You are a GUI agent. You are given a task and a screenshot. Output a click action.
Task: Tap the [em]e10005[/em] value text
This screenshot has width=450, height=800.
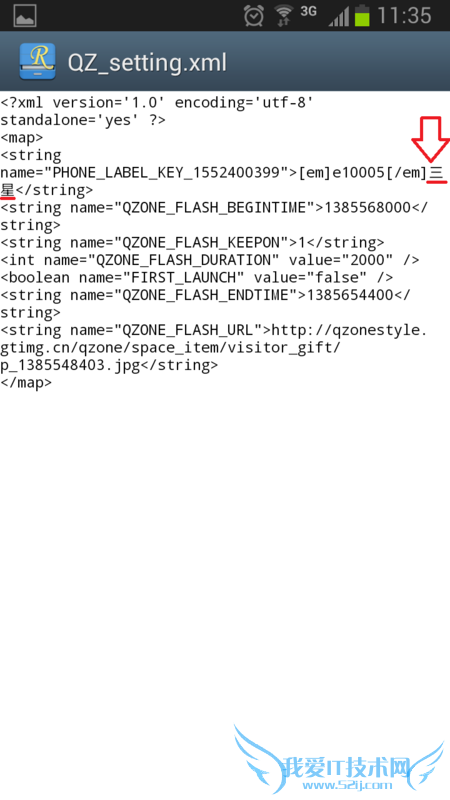362,173
